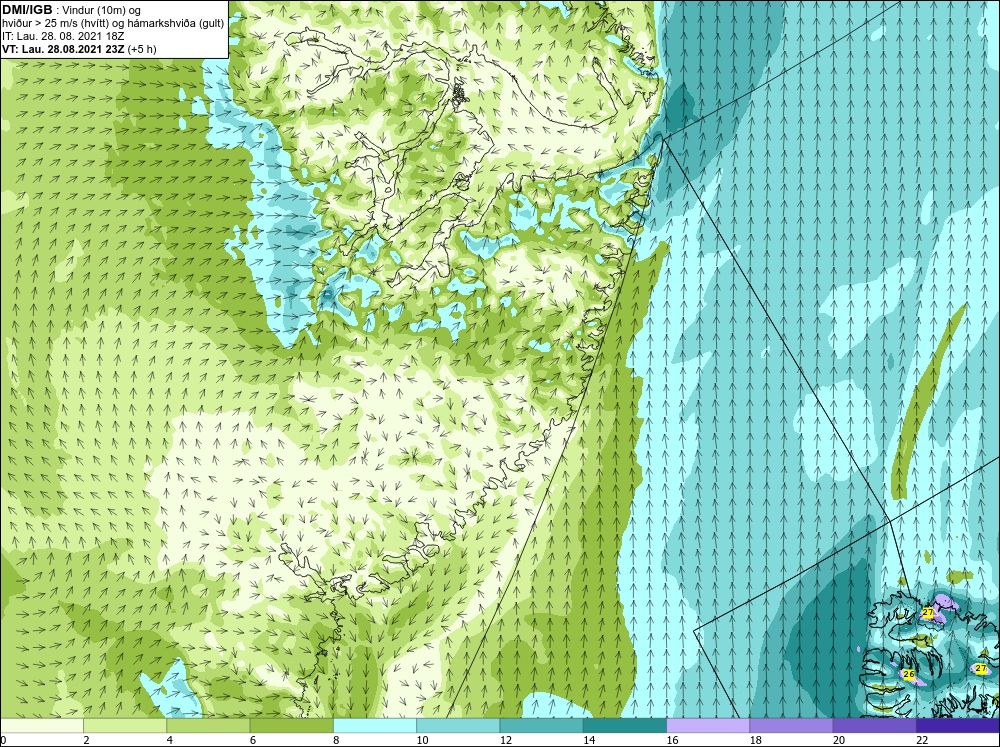This screenshot has width=1000, height=747.
Task: Select the "IT: Lau. 28. 08. 2021 18Z" line
Action: 63,36
